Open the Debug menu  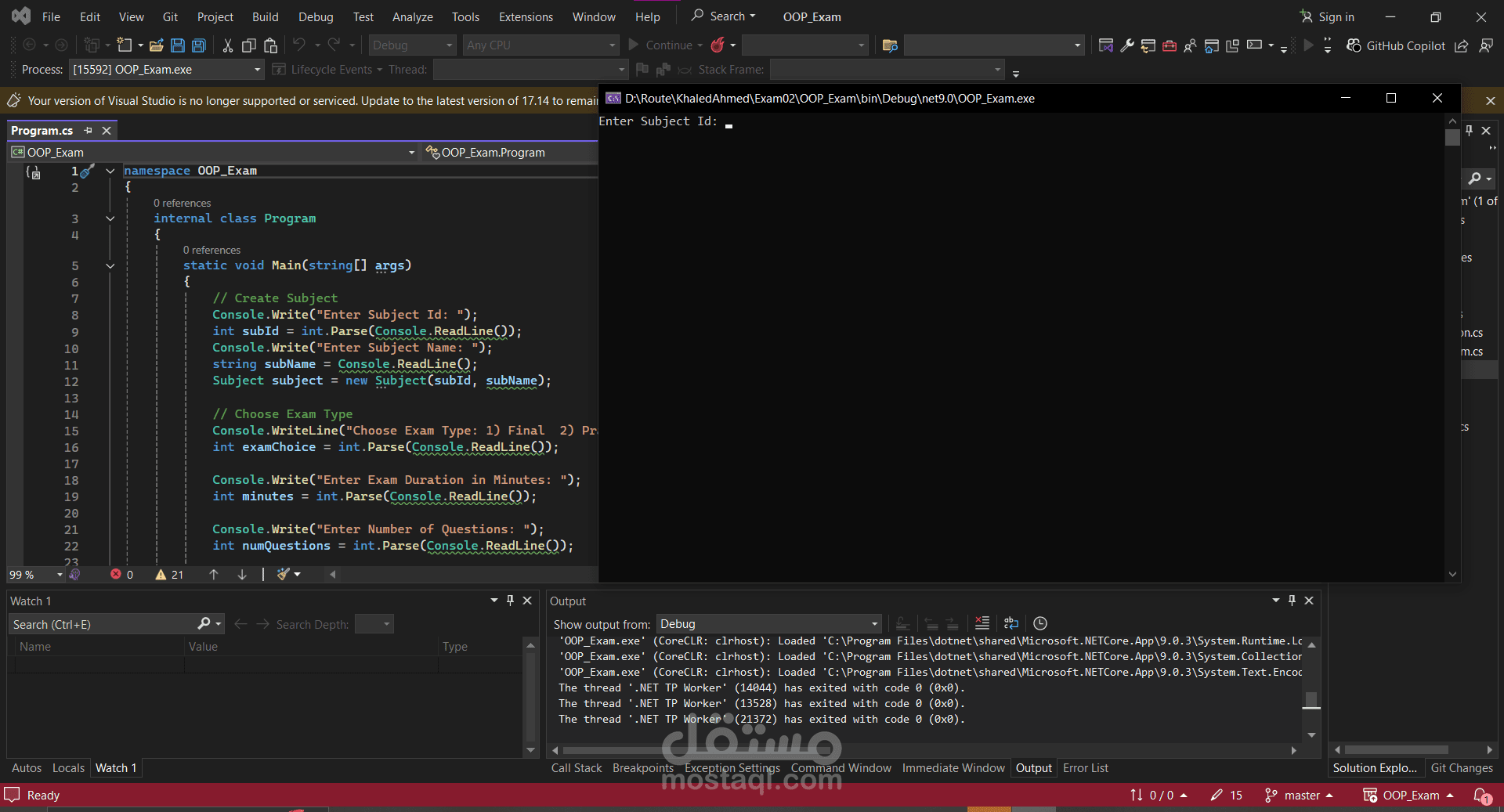(315, 16)
